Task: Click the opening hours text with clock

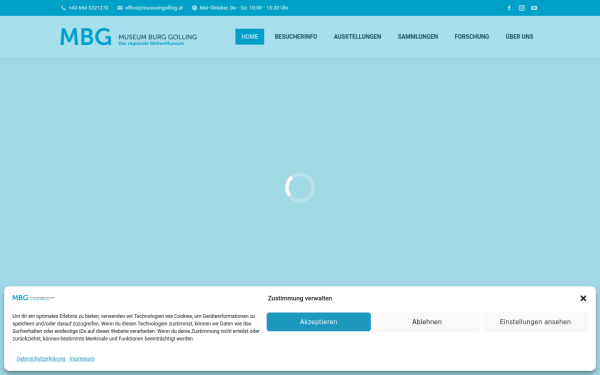Action: pyautogui.click(x=240, y=8)
